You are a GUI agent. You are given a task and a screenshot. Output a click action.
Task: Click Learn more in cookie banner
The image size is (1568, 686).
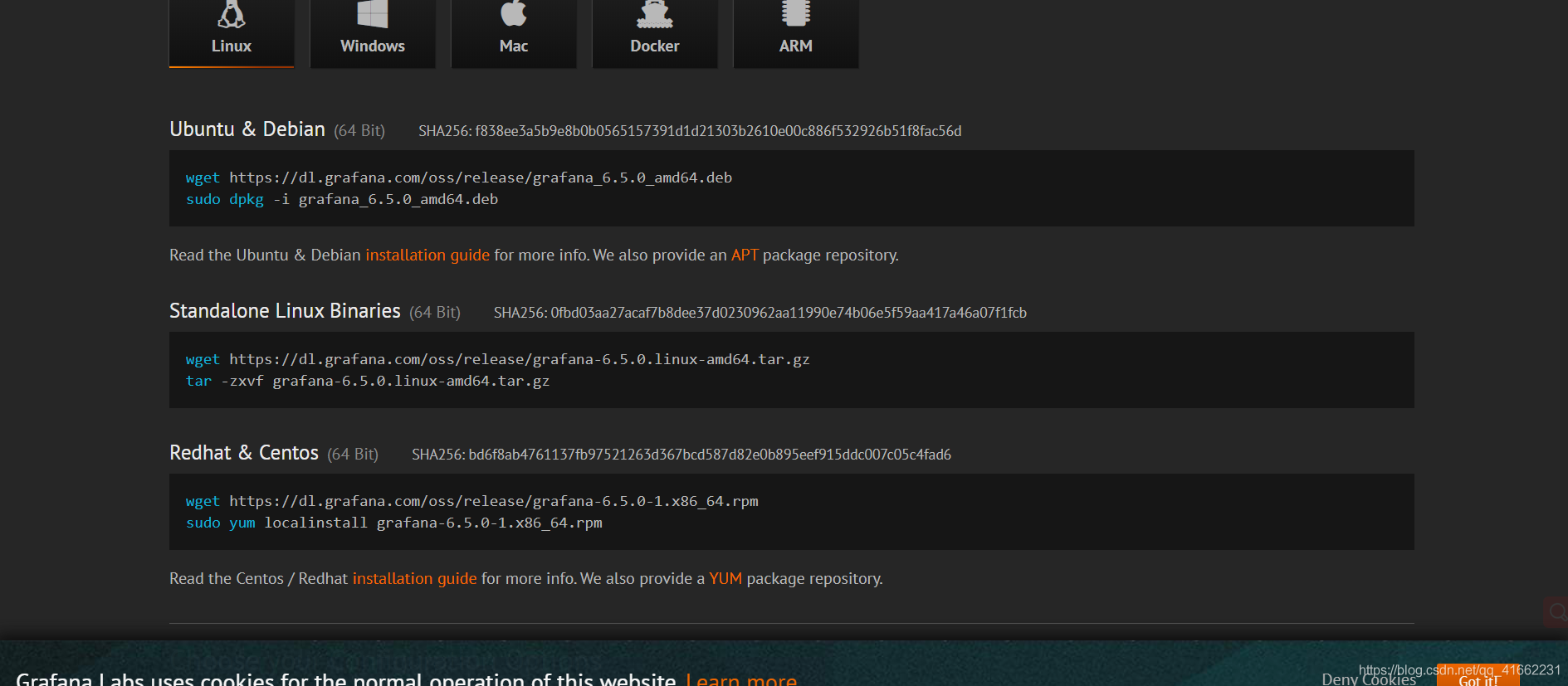(x=741, y=679)
